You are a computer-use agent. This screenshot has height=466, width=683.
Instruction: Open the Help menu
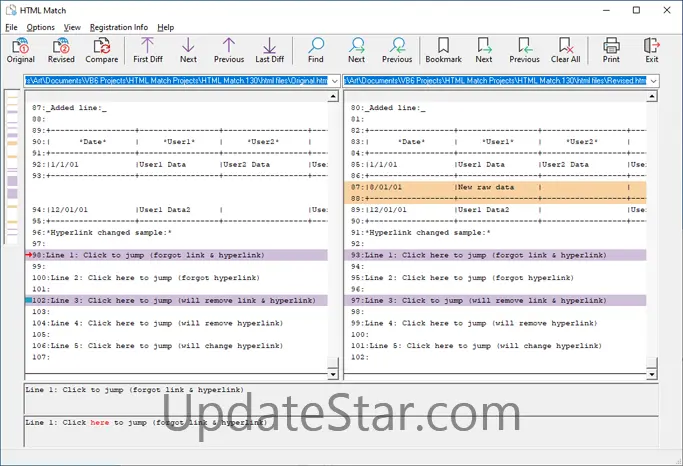click(x=166, y=27)
